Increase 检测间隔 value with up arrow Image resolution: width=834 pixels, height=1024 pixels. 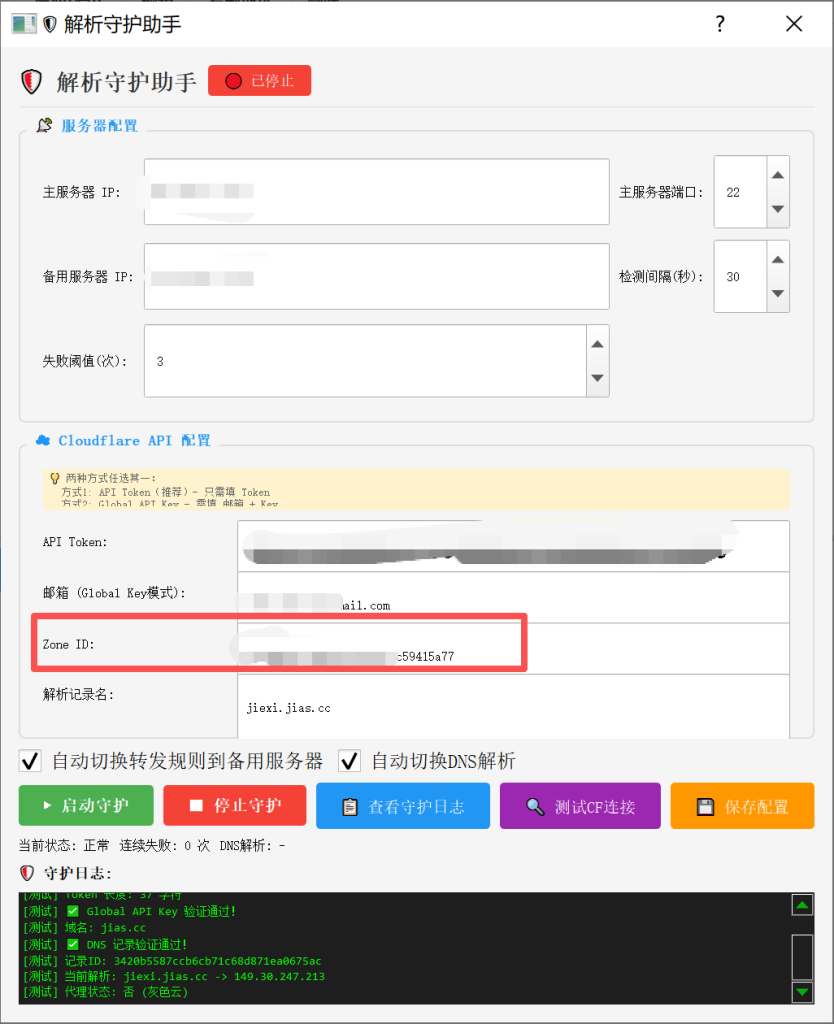778,260
